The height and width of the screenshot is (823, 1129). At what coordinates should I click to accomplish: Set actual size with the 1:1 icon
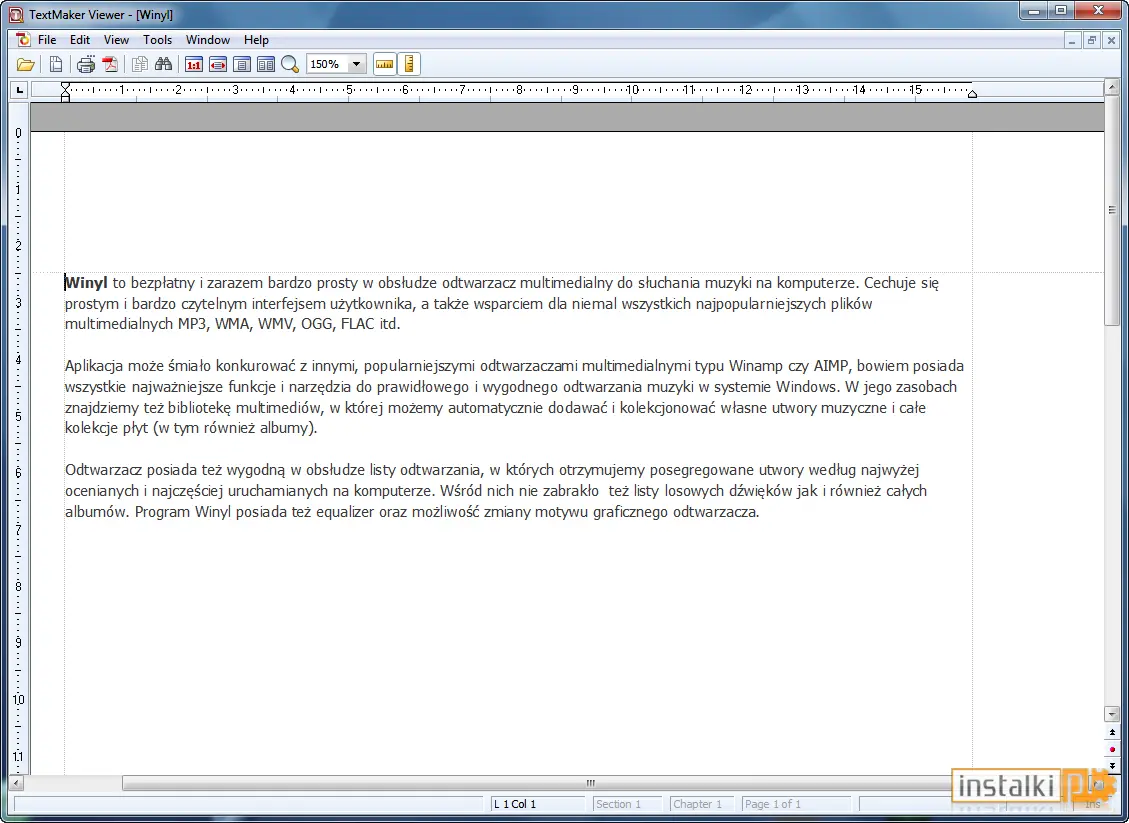(x=194, y=65)
